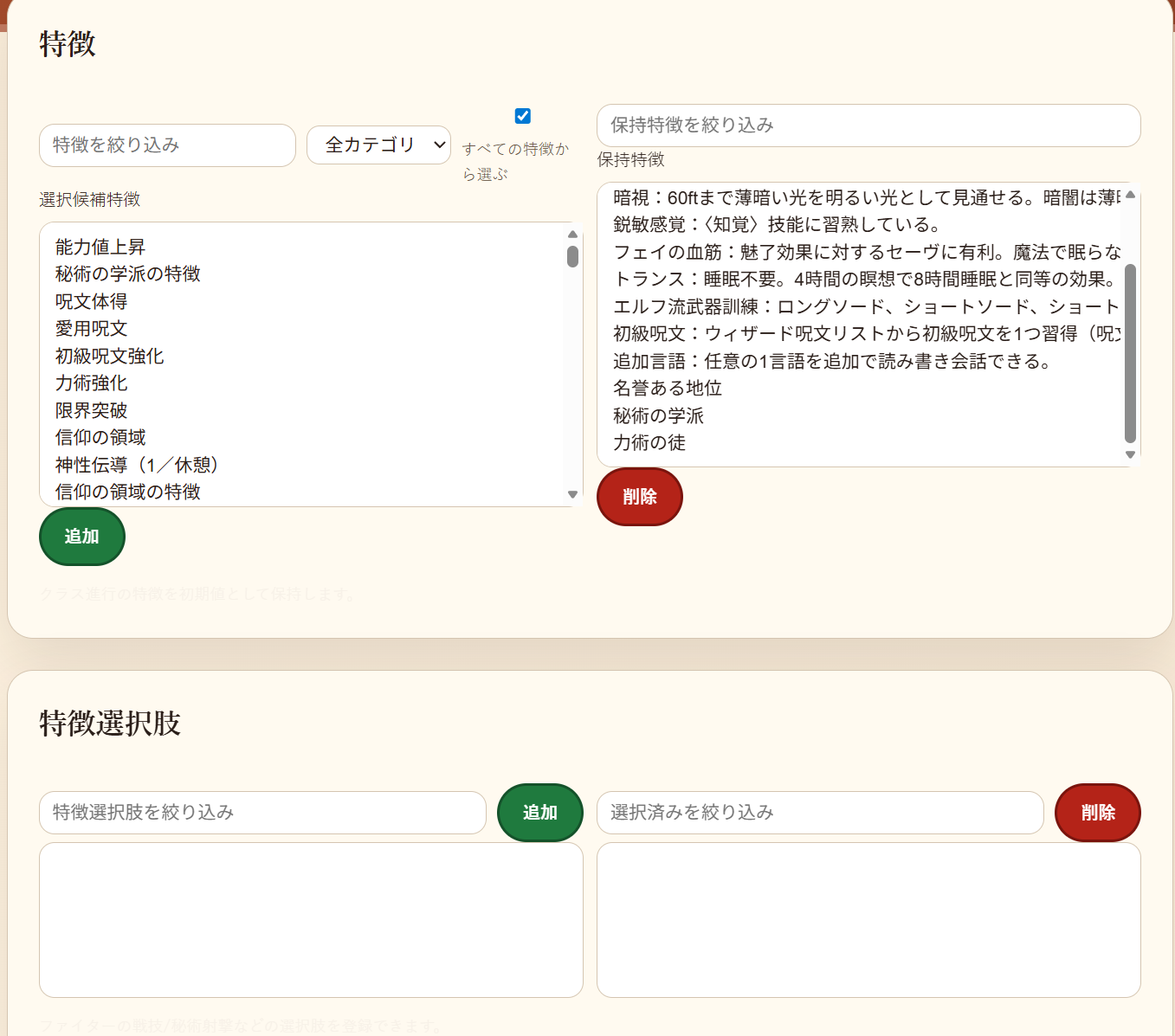1175x1036 pixels.
Task: Select 秘術の学派の特徴 from candidates
Action: pos(128,274)
